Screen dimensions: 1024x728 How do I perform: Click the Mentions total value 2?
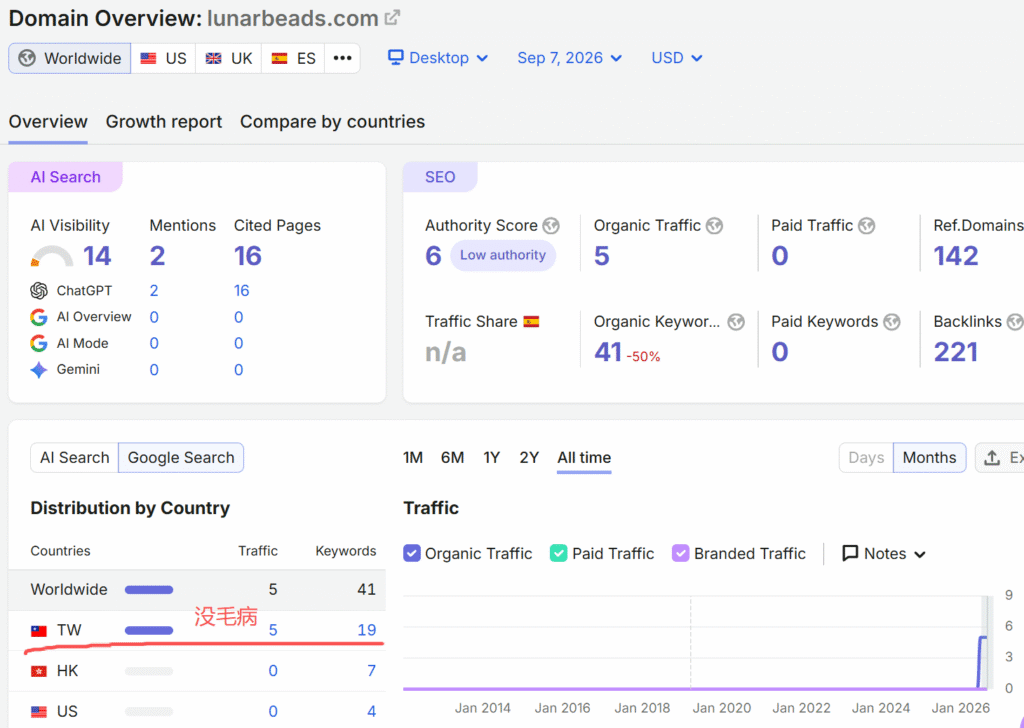157,256
